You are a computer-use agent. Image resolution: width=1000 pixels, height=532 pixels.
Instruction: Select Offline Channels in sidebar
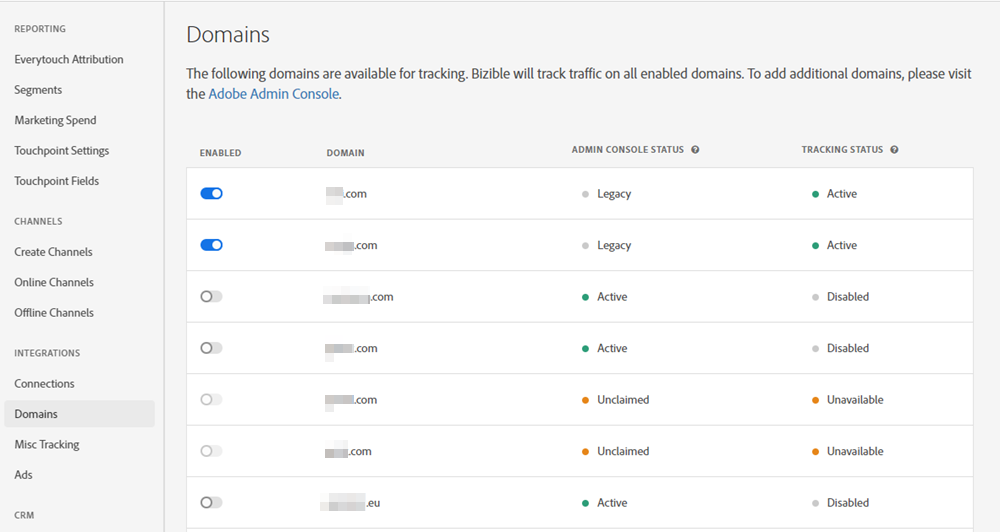click(54, 313)
